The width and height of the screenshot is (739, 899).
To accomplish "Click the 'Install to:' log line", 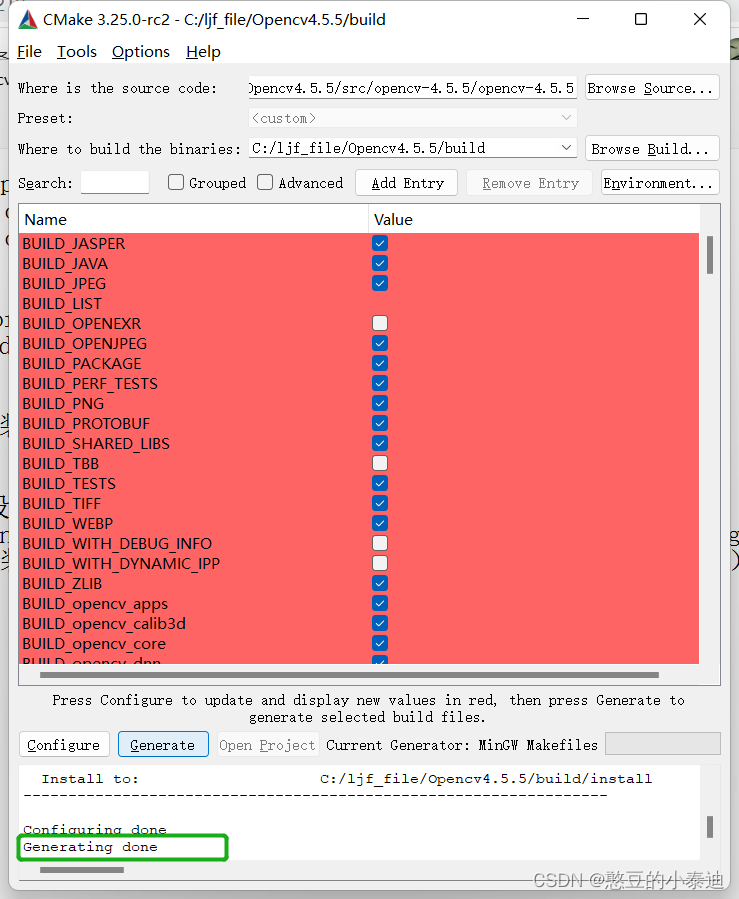I will [x=346, y=779].
